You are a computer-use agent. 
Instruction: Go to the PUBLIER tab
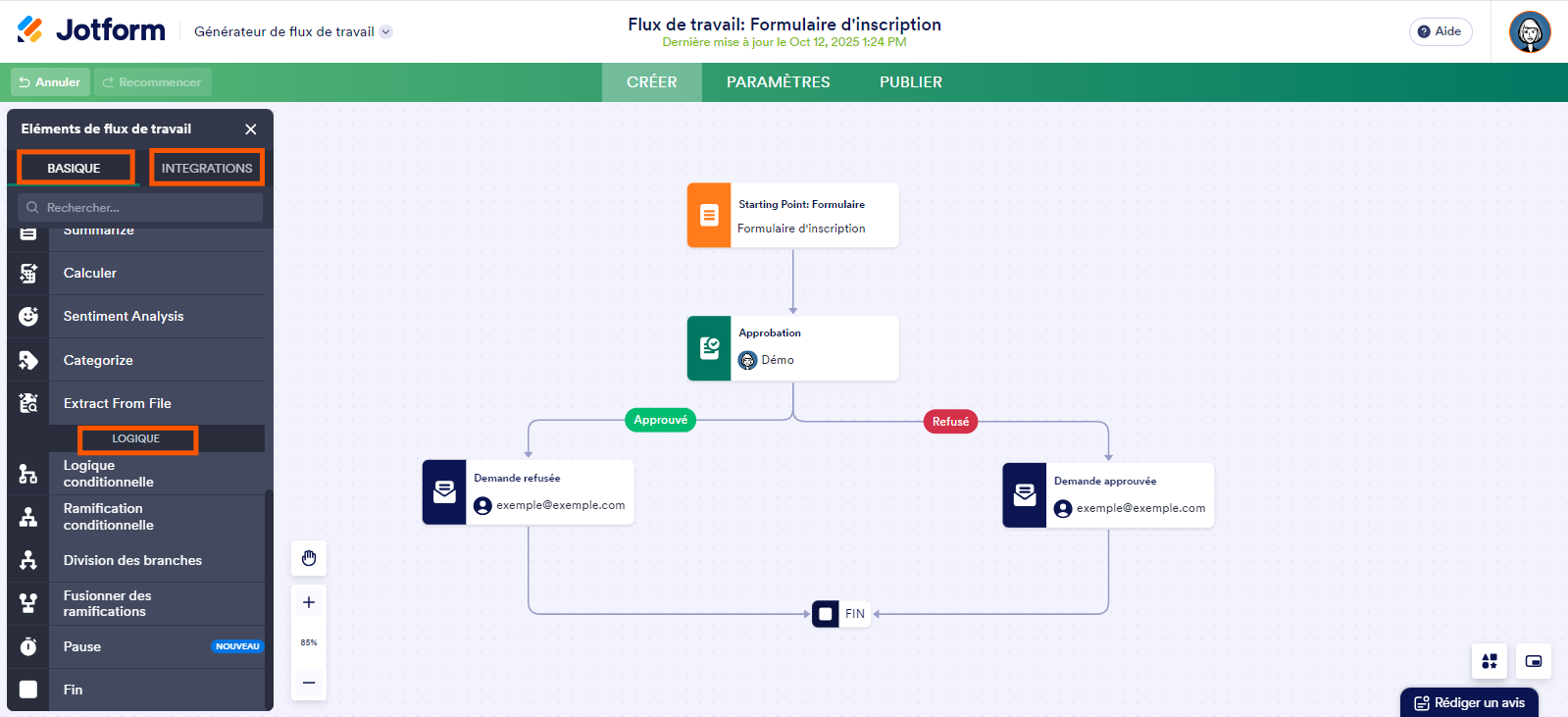pyautogui.click(x=910, y=82)
